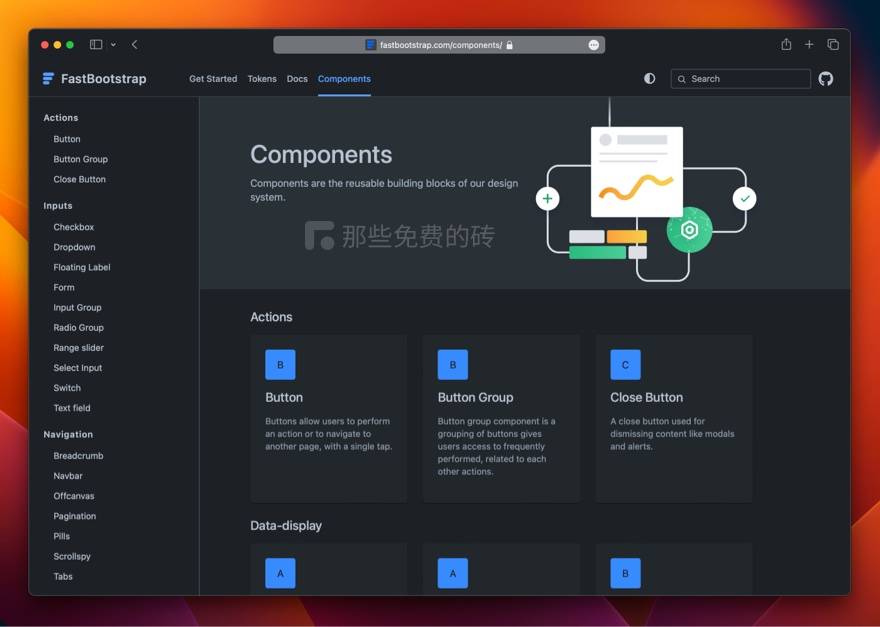
Task: Open the ellipsis control in the address bar
Action: [593, 45]
